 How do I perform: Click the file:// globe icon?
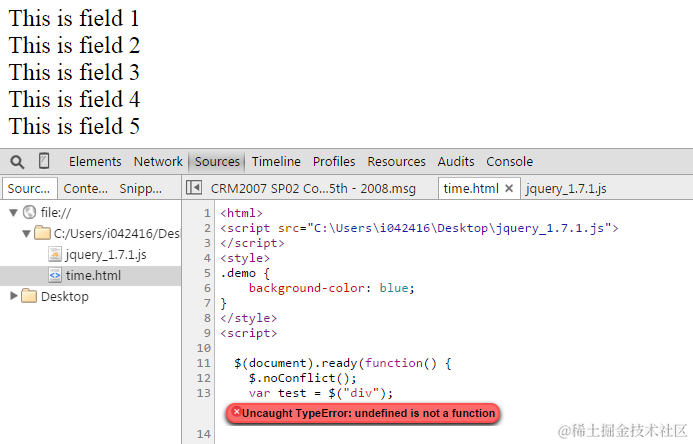point(29,213)
